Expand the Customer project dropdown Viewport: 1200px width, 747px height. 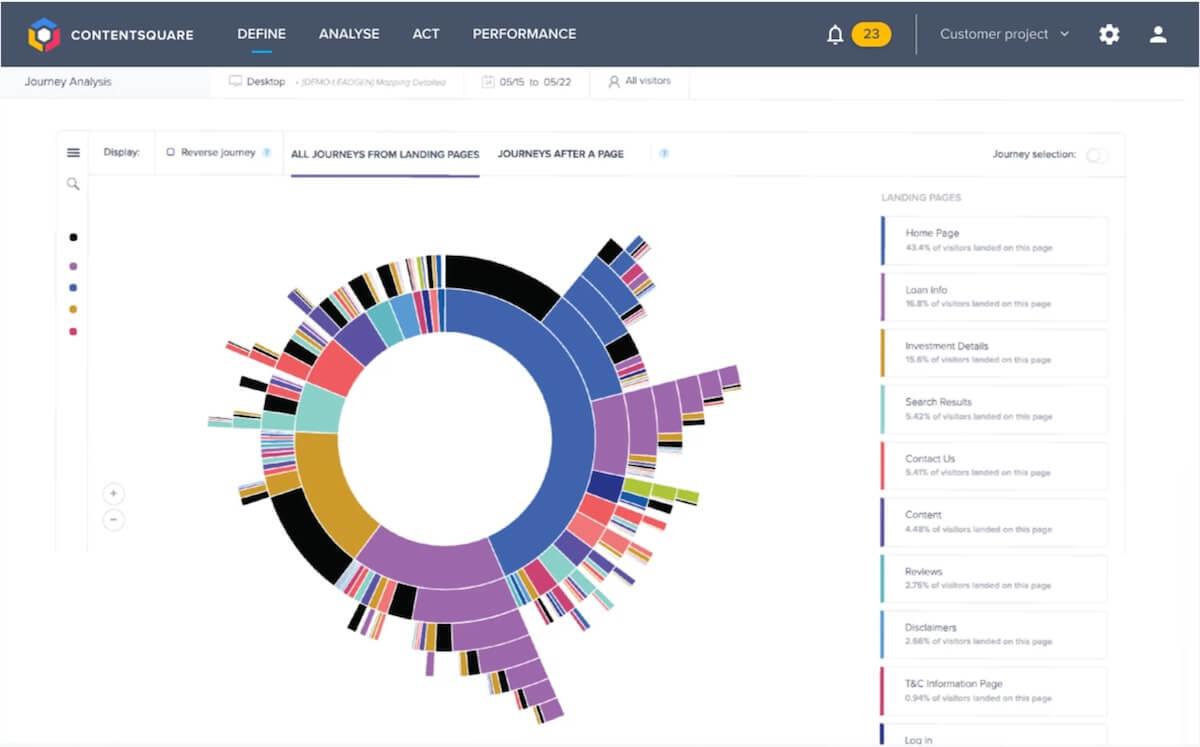point(1004,34)
